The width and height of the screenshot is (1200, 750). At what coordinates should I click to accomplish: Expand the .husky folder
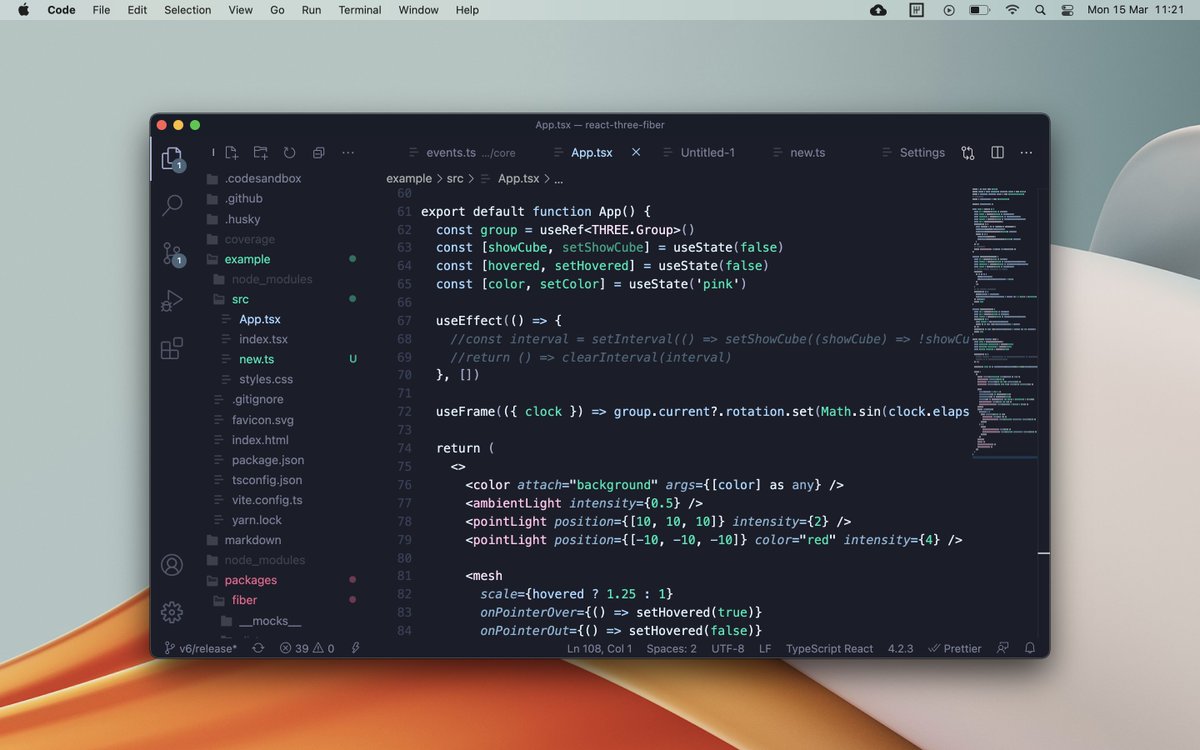242,219
